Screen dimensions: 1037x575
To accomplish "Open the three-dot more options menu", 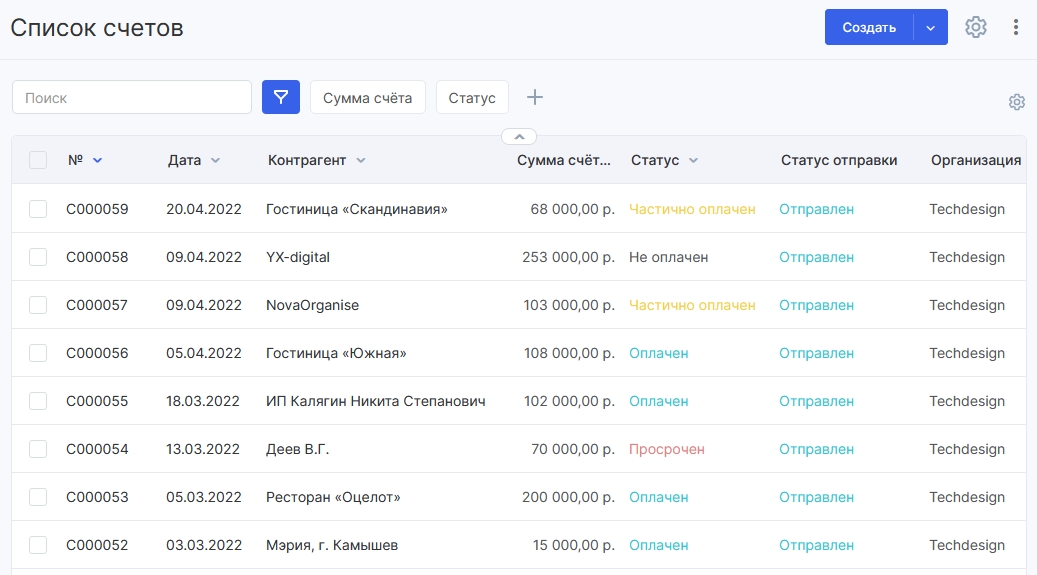I will [1016, 27].
